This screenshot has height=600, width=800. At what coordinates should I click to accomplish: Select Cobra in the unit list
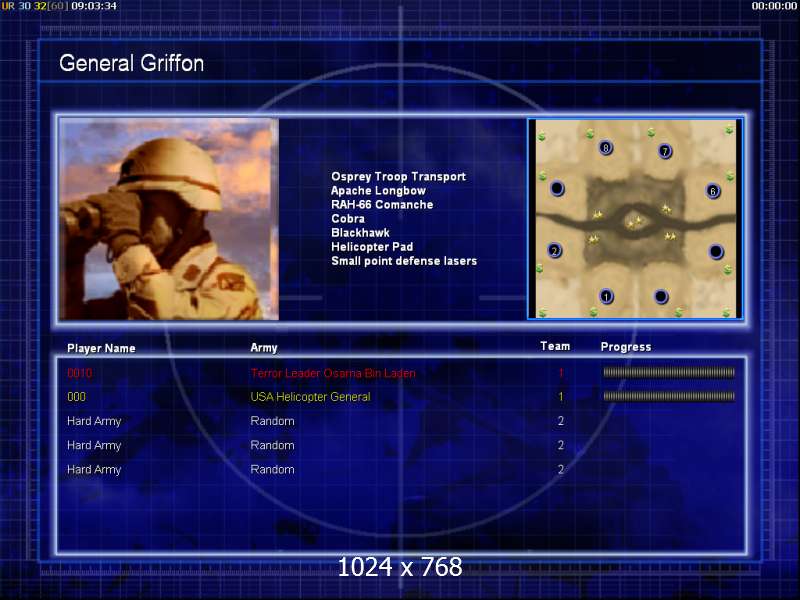tap(348, 219)
